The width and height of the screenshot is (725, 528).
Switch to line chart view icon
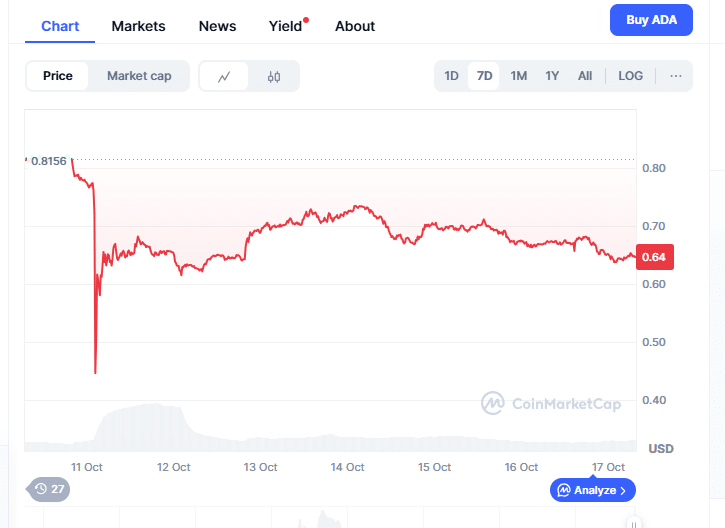225,76
